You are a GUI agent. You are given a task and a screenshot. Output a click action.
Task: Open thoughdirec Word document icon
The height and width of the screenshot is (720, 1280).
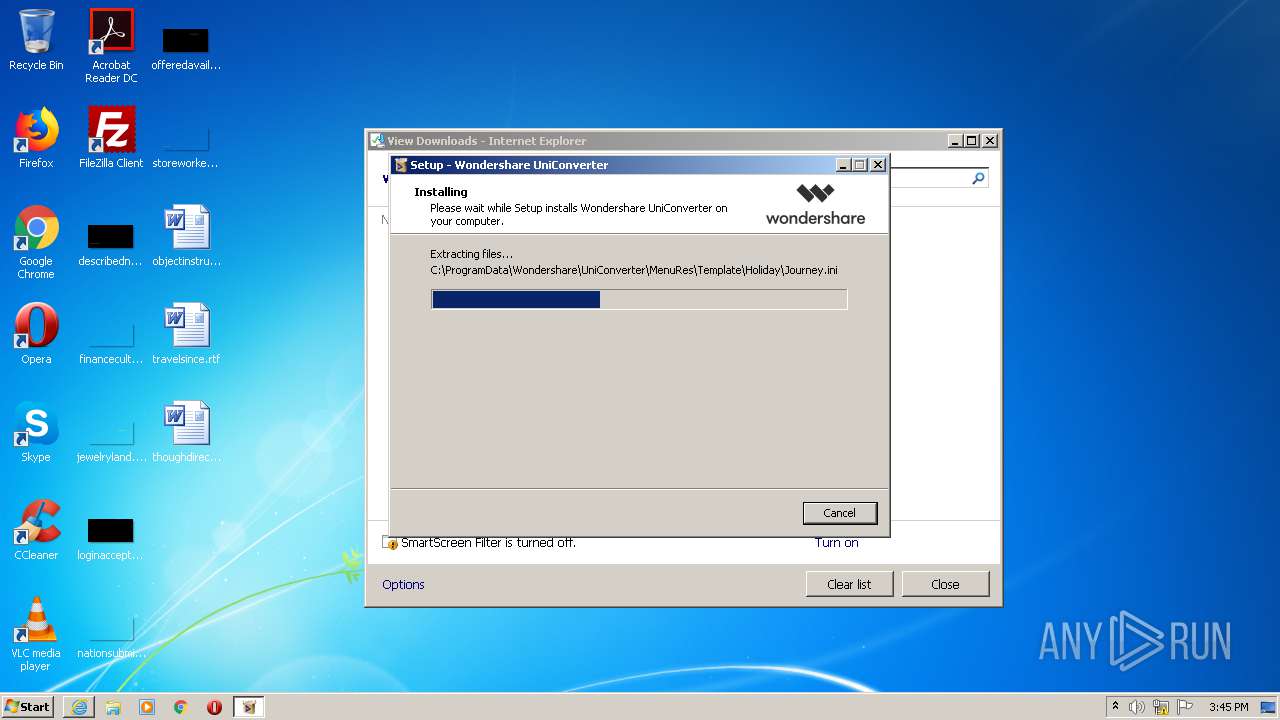click(186, 432)
